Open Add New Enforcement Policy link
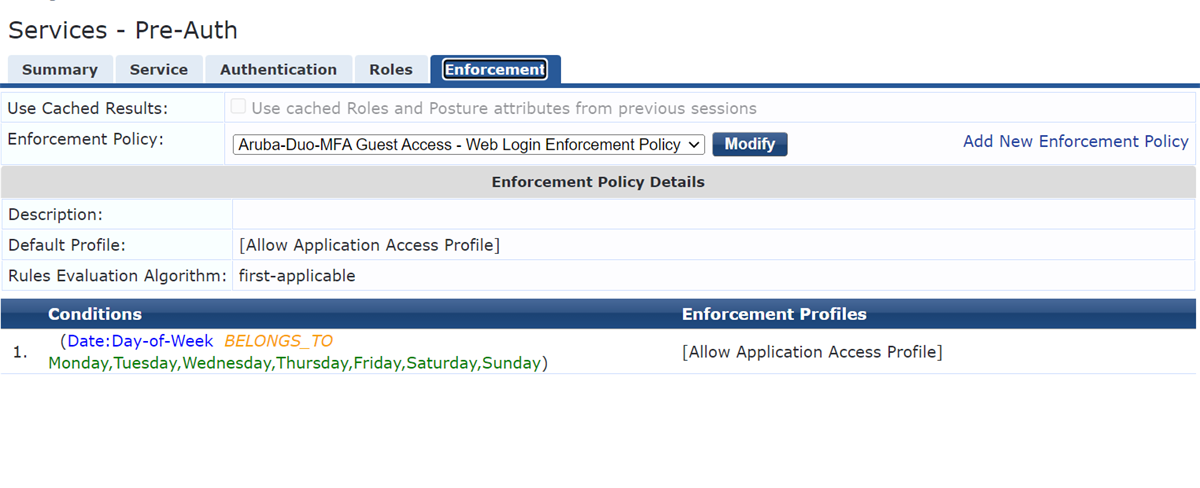1200x488 pixels. coord(1075,141)
